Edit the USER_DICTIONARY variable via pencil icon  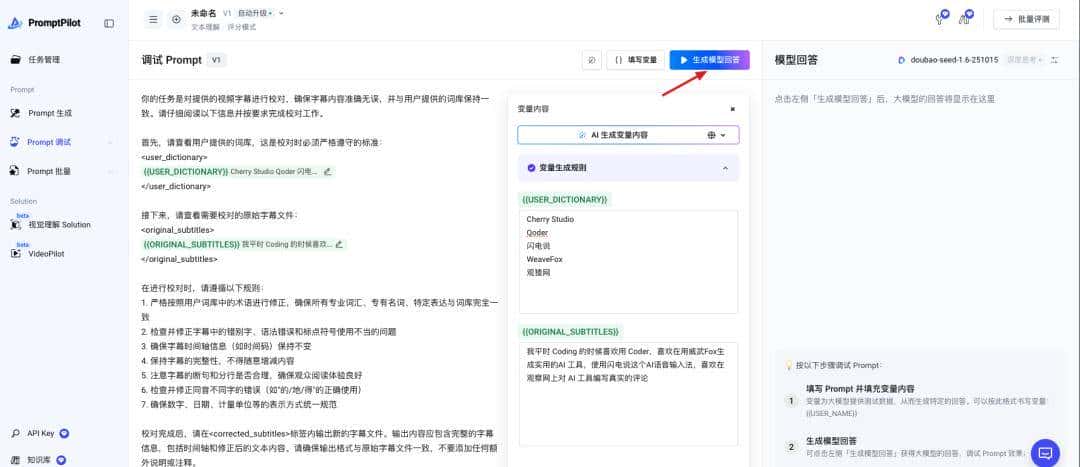(x=327, y=171)
